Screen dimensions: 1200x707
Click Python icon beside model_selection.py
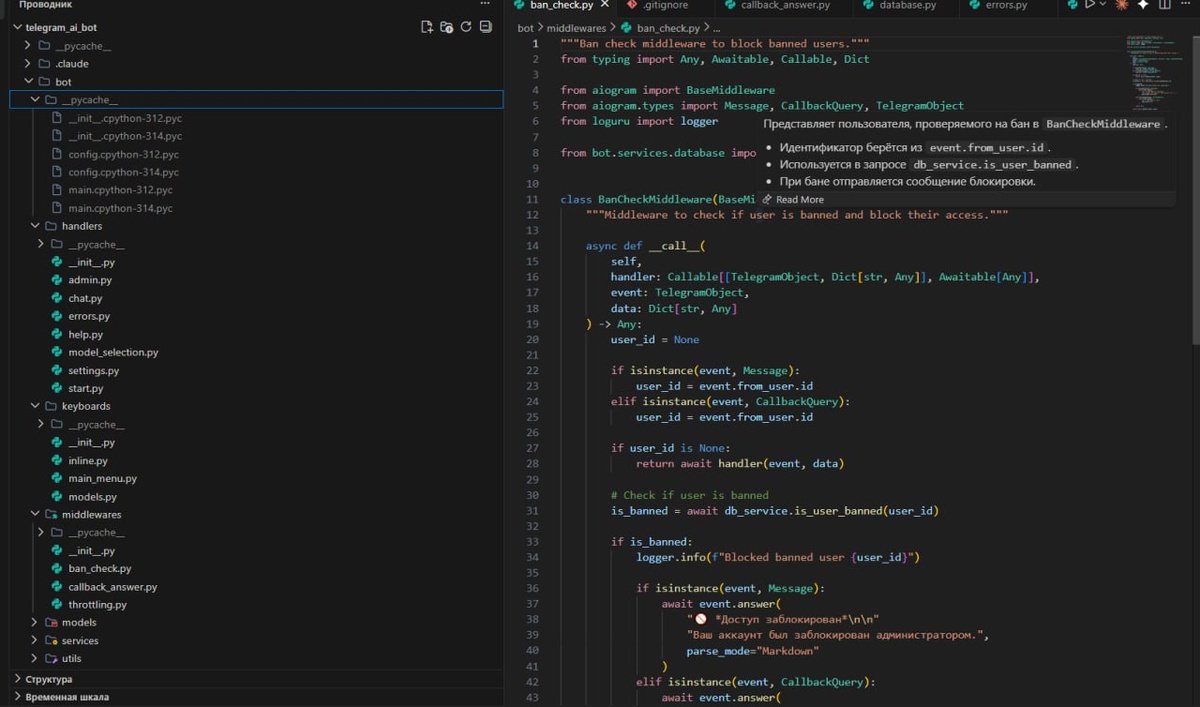point(58,352)
